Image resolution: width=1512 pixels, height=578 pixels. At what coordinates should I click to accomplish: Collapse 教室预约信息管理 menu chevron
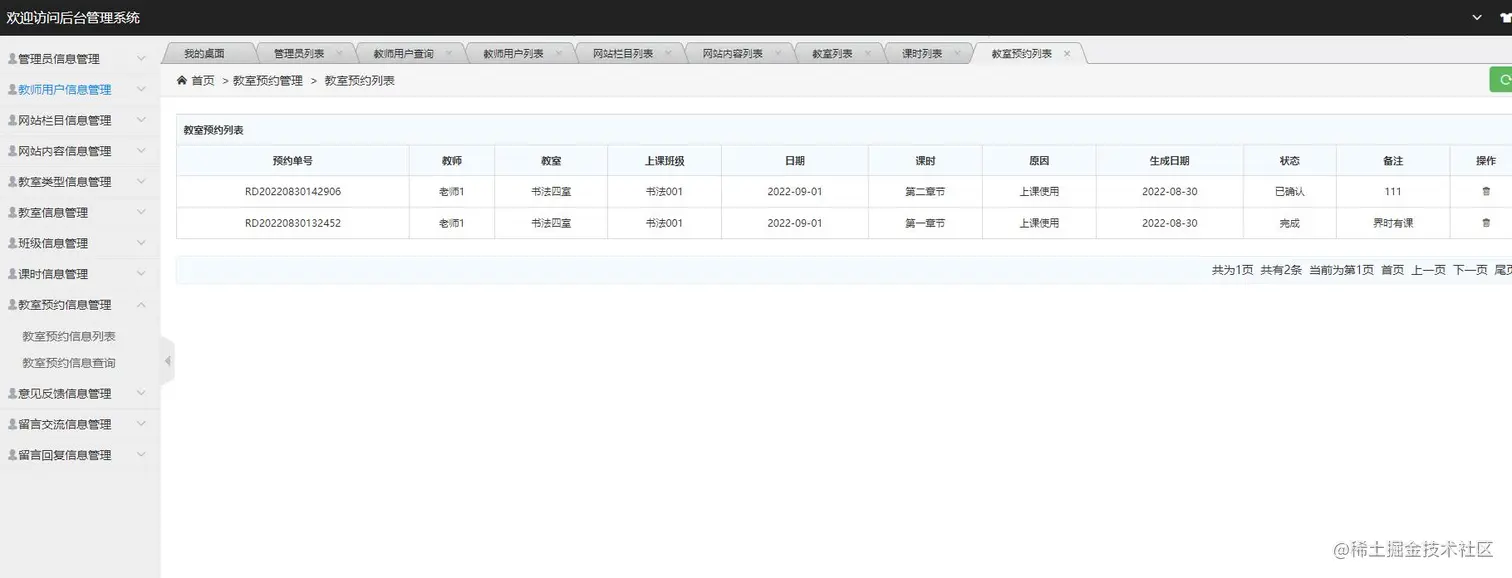(141, 305)
